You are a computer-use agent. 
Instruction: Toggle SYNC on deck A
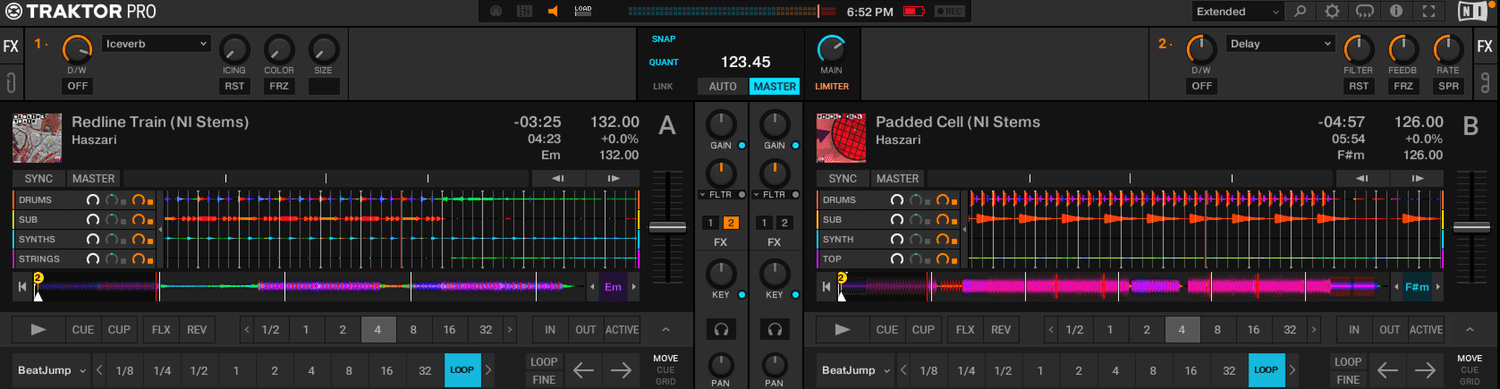[x=39, y=179]
